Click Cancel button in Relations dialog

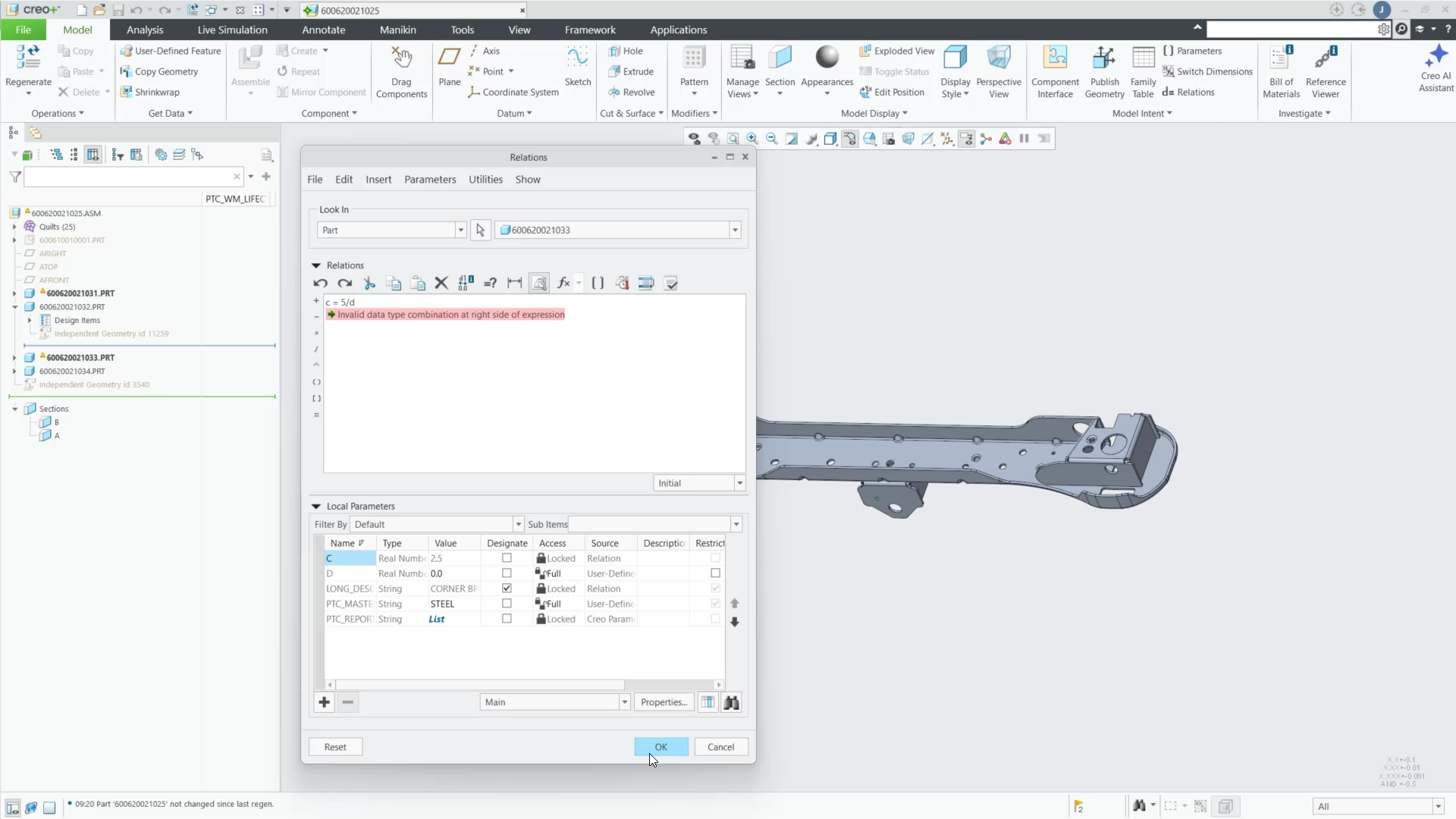pos(721,747)
